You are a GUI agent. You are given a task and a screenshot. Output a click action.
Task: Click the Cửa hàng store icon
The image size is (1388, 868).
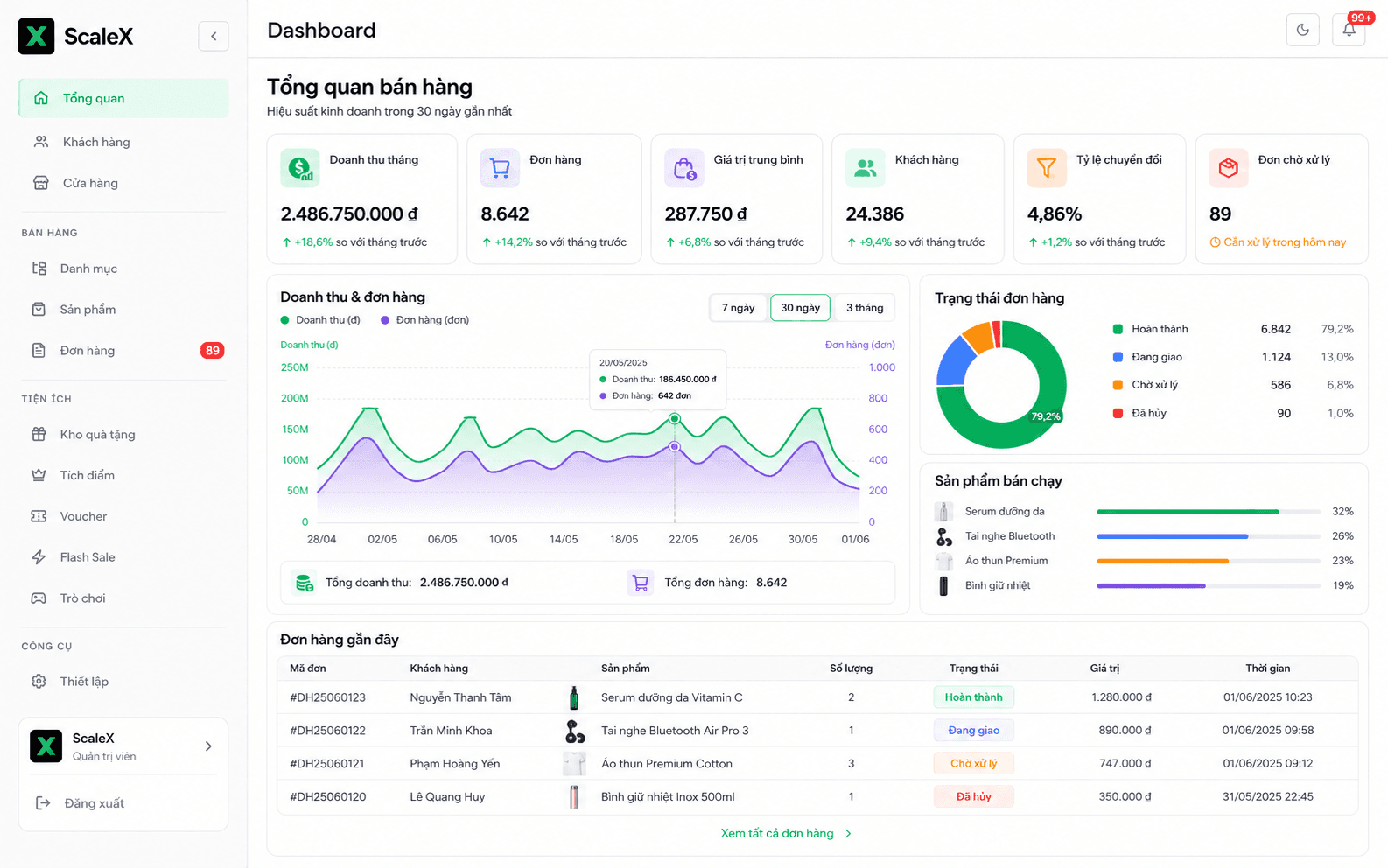pyautogui.click(x=41, y=183)
